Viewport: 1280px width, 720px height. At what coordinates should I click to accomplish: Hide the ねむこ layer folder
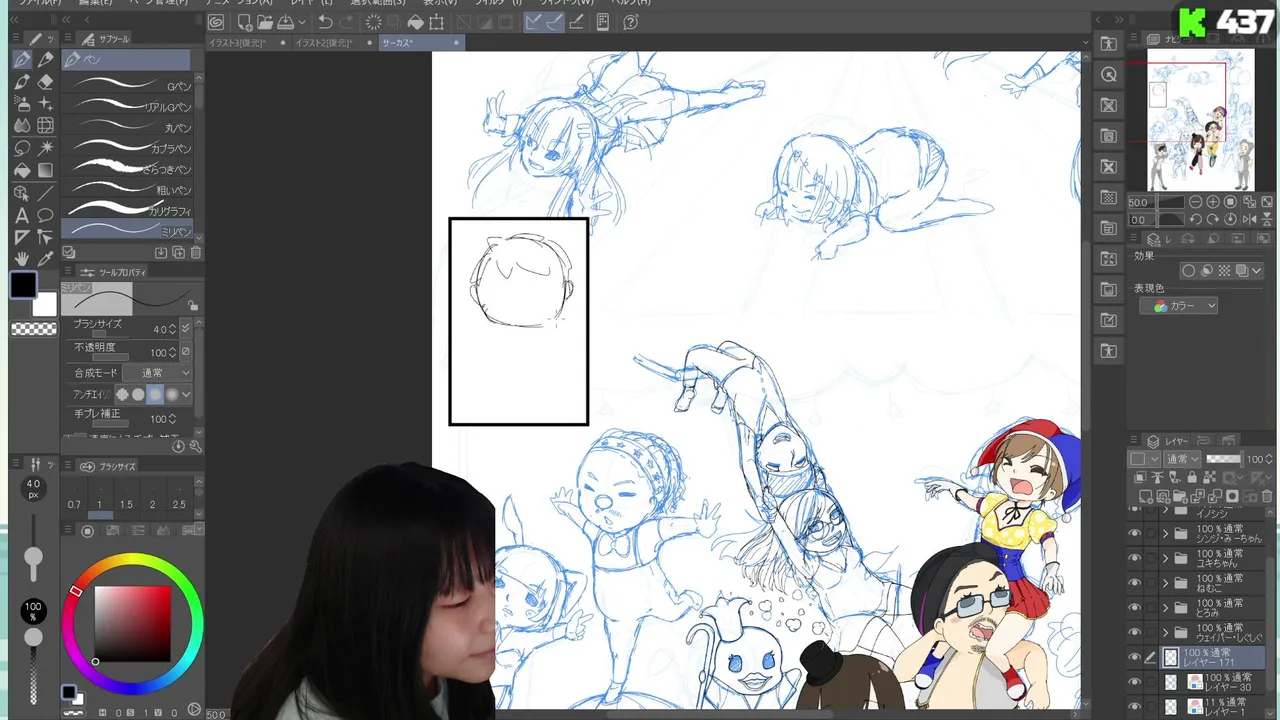click(x=1134, y=583)
